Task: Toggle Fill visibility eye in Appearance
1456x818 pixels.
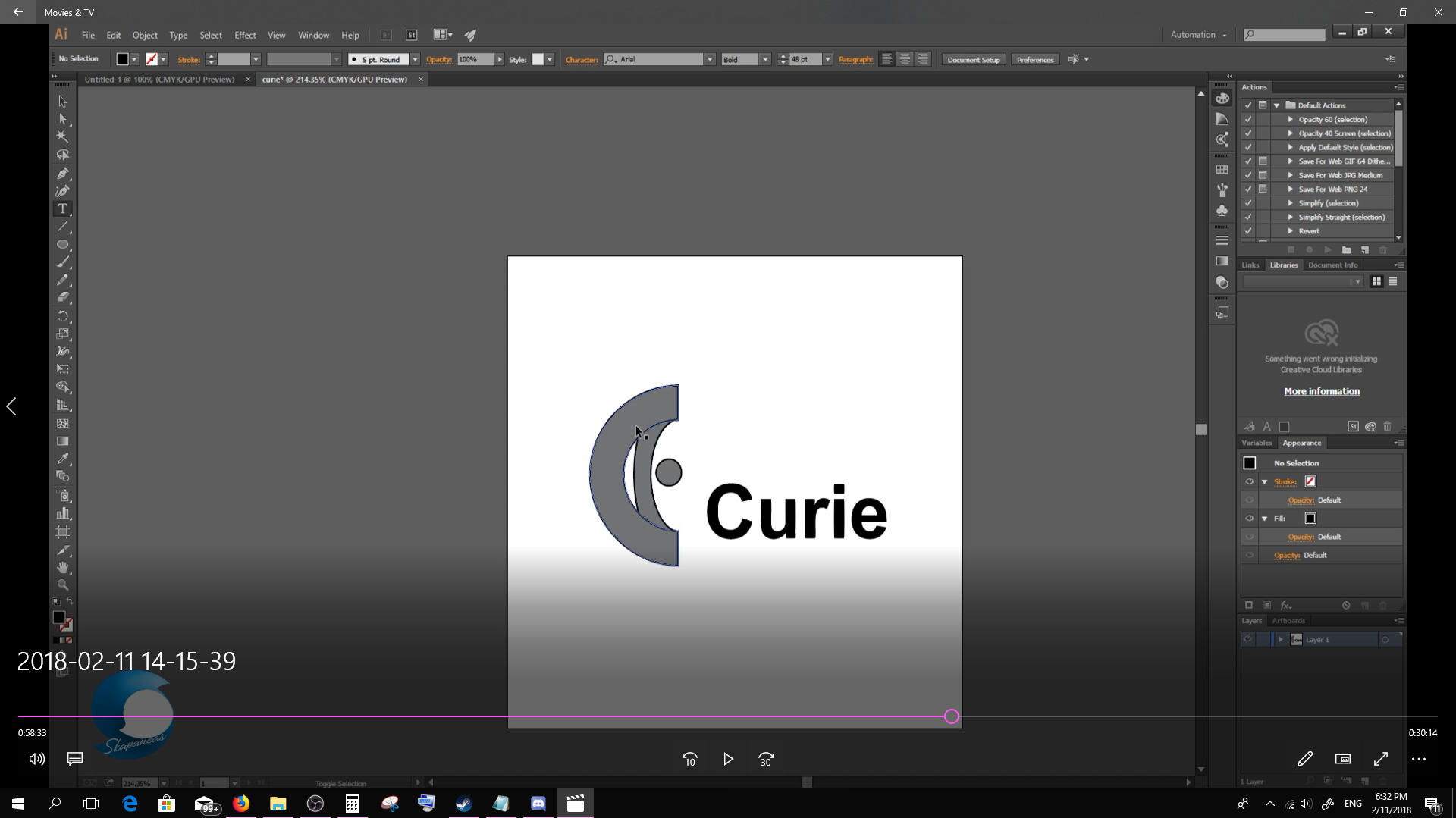Action: click(x=1250, y=519)
